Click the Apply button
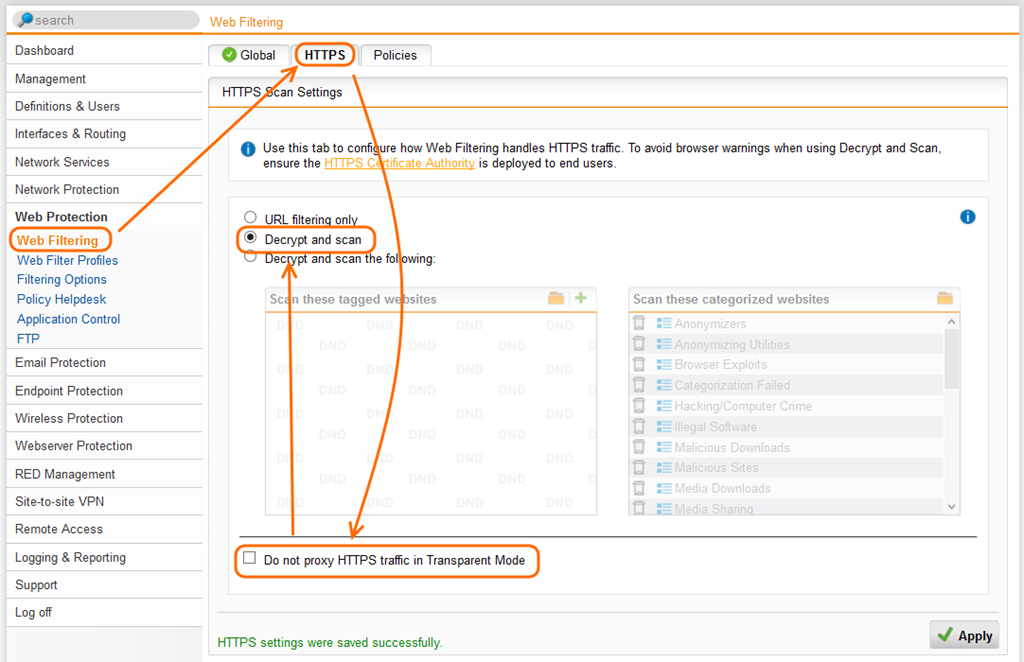Viewport: 1024px width, 662px height. [x=964, y=635]
